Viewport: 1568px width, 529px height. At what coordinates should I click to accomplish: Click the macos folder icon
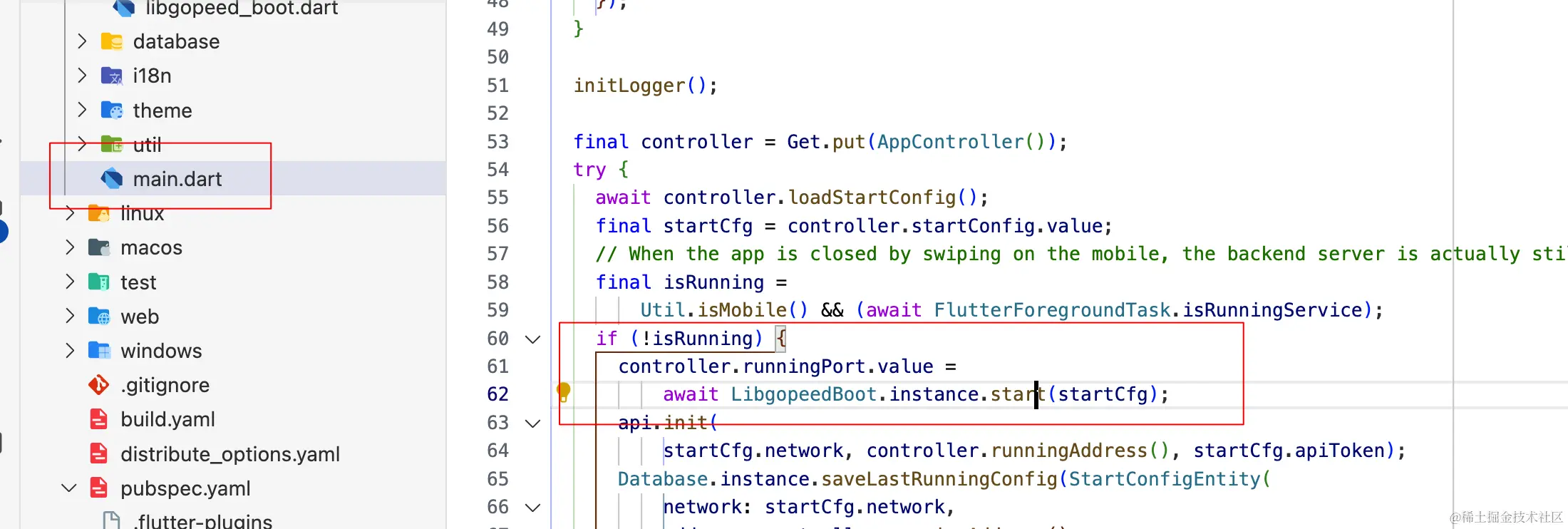99,247
